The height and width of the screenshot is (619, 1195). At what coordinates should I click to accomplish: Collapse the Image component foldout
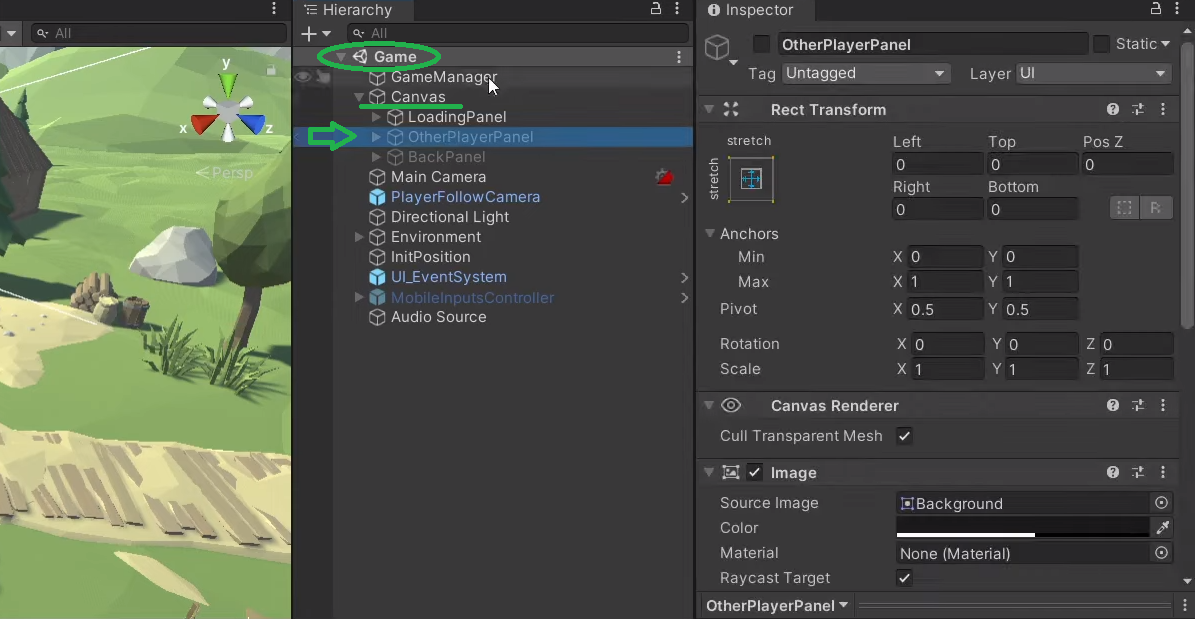coord(708,473)
